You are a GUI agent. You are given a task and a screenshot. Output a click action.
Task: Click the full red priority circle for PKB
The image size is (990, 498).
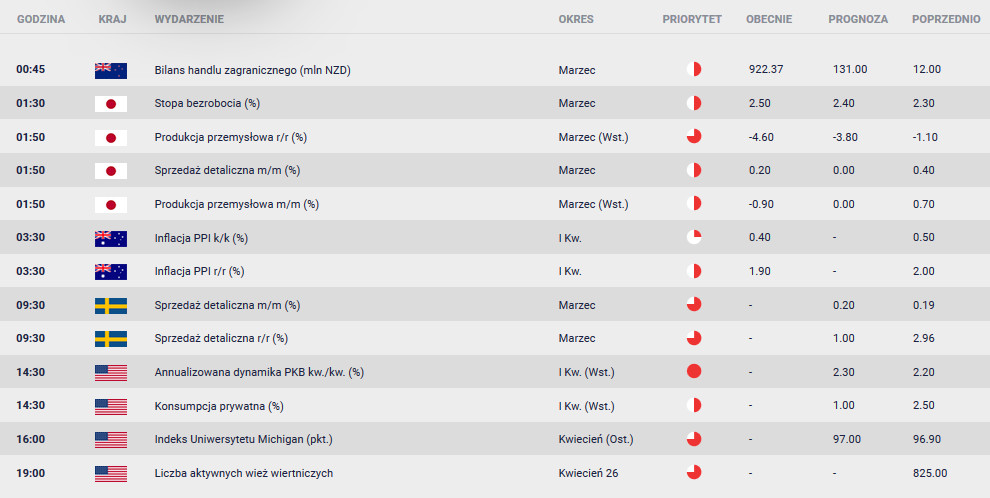[694, 372]
